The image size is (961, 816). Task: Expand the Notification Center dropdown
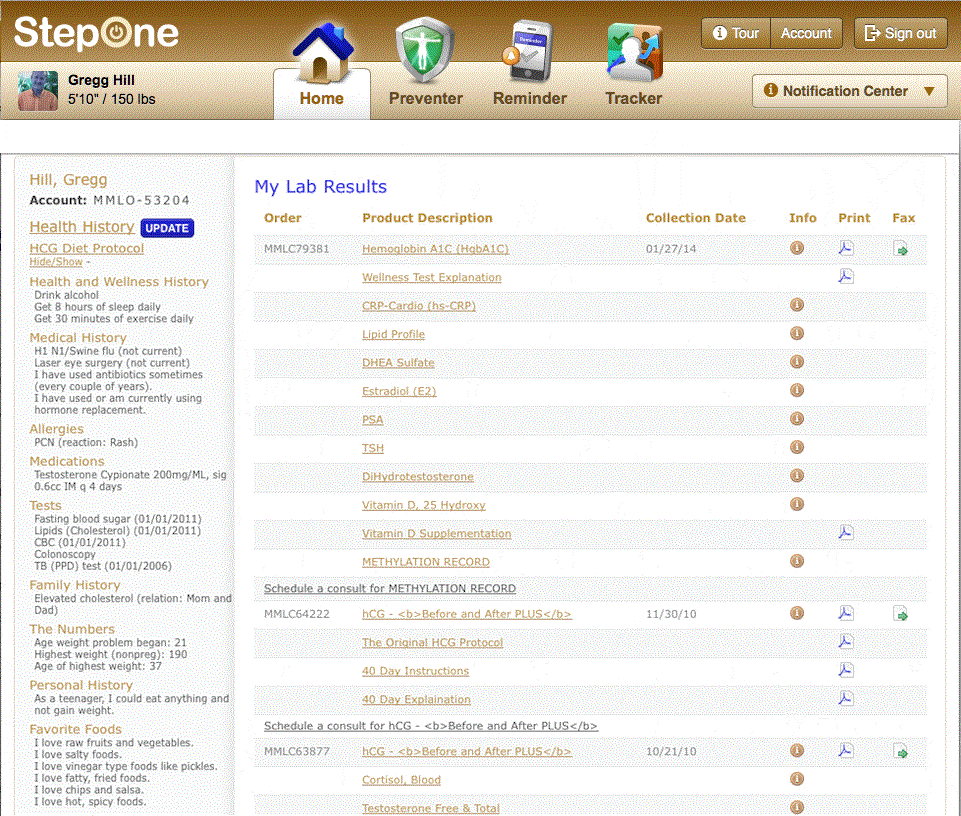(x=849, y=91)
